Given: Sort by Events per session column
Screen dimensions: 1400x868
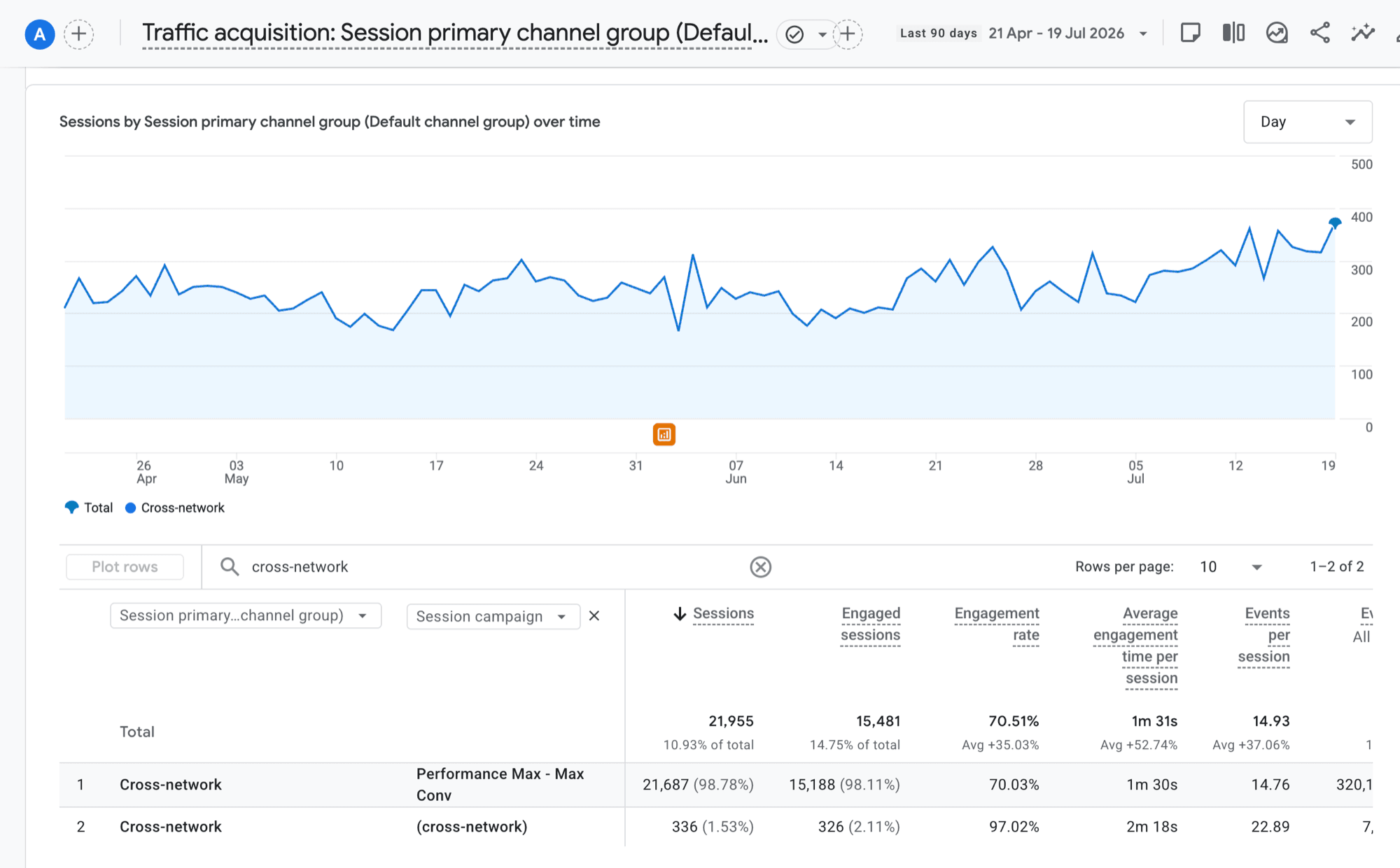Looking at the screenshot, I should pos(1264,636).
